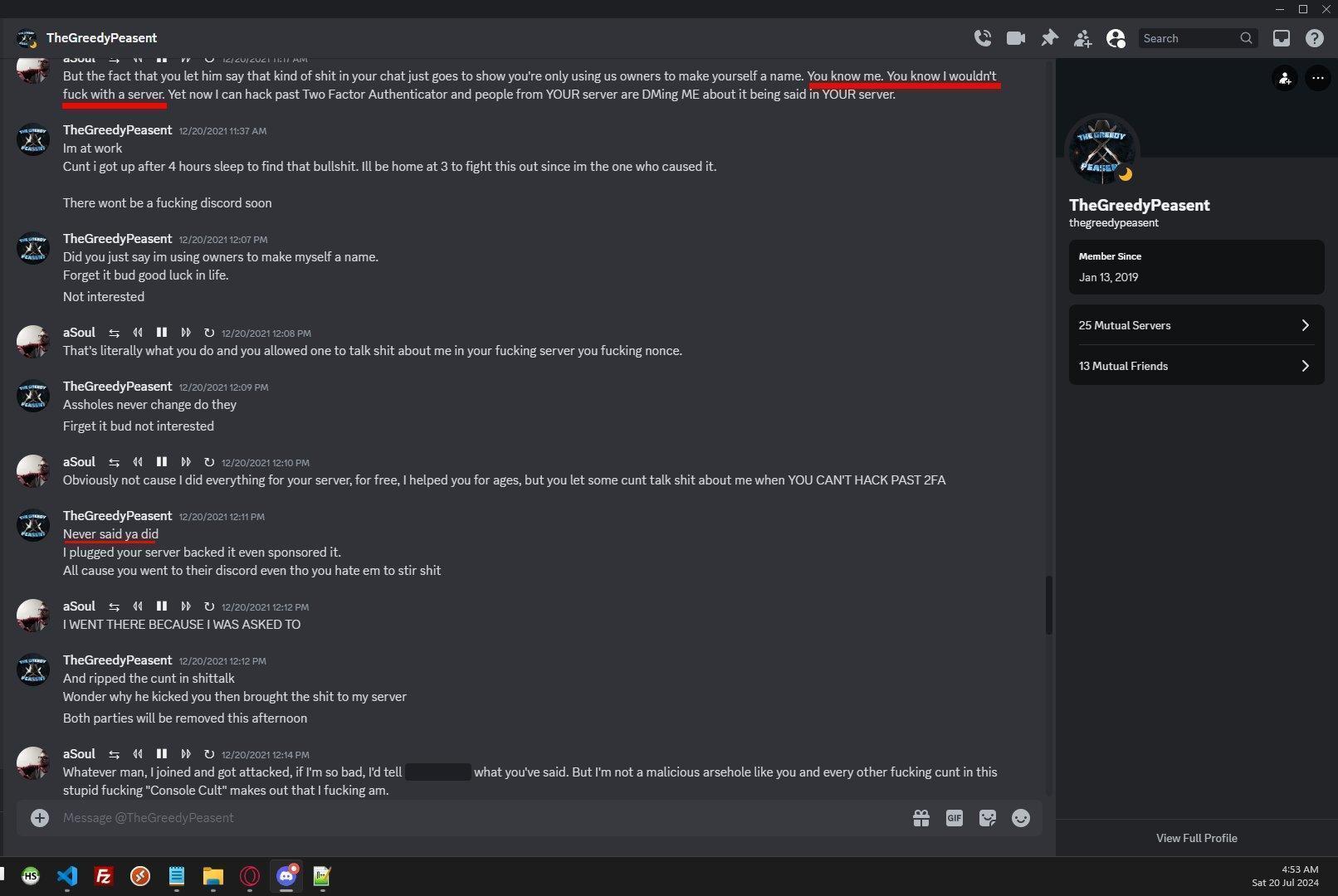Click the chat scrollbar thumb

click(1048, 605)
